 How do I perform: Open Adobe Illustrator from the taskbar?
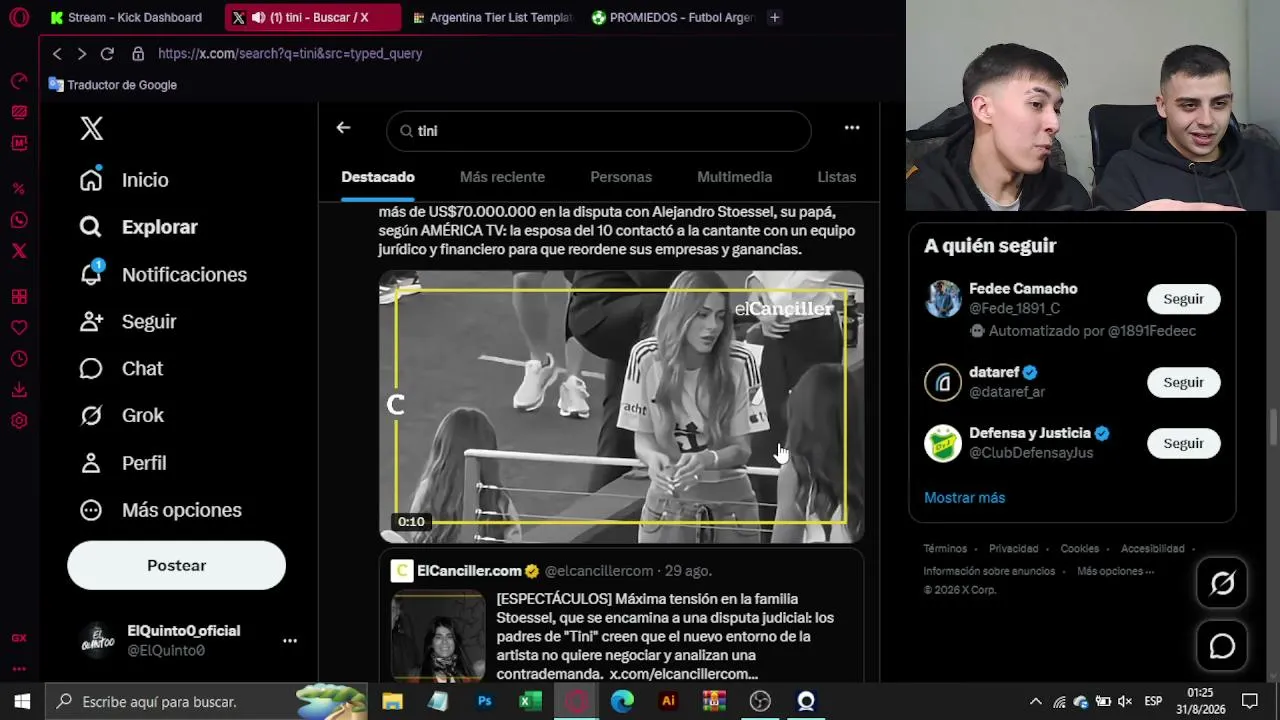click(668, 702)
